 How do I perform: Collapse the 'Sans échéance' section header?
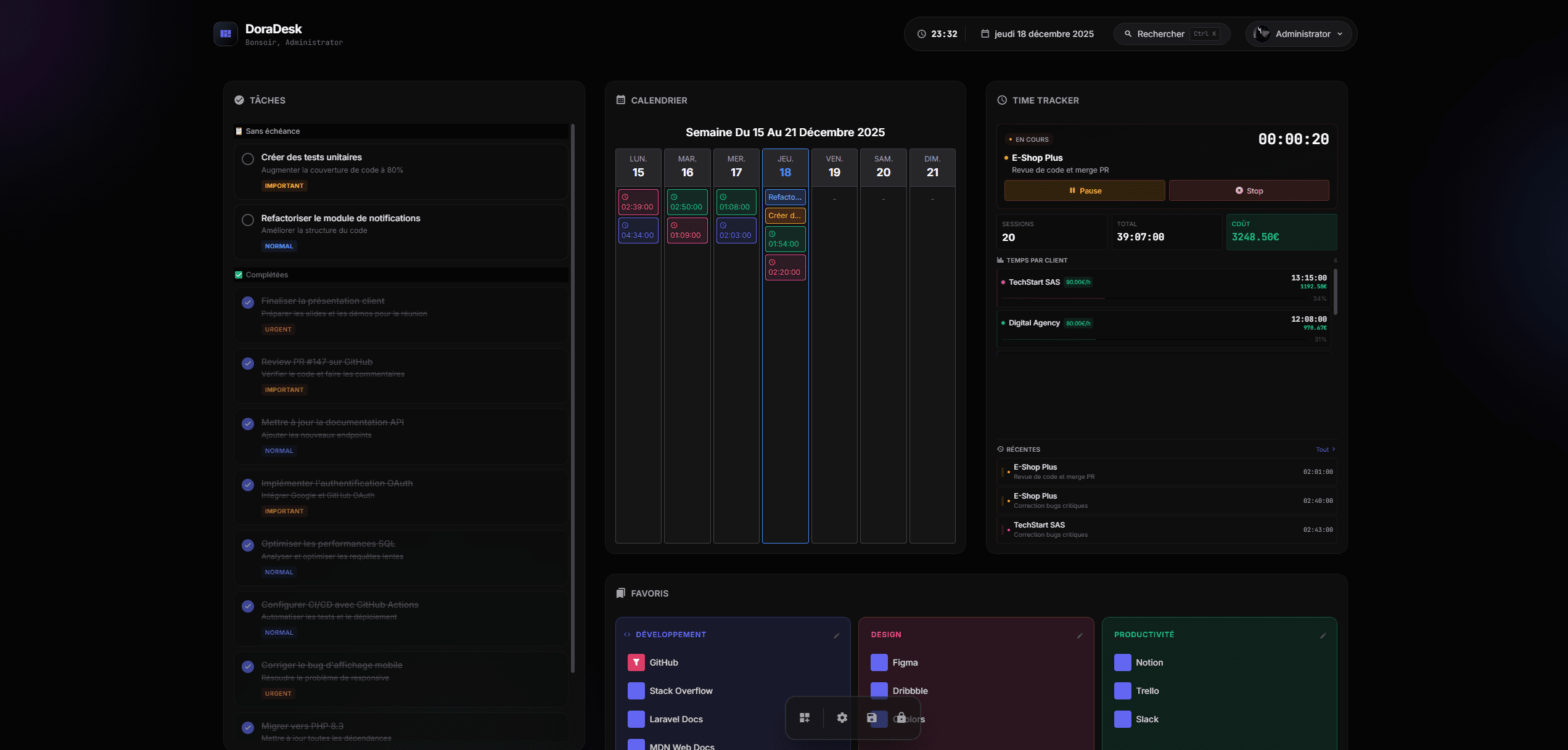coord(272,131)
